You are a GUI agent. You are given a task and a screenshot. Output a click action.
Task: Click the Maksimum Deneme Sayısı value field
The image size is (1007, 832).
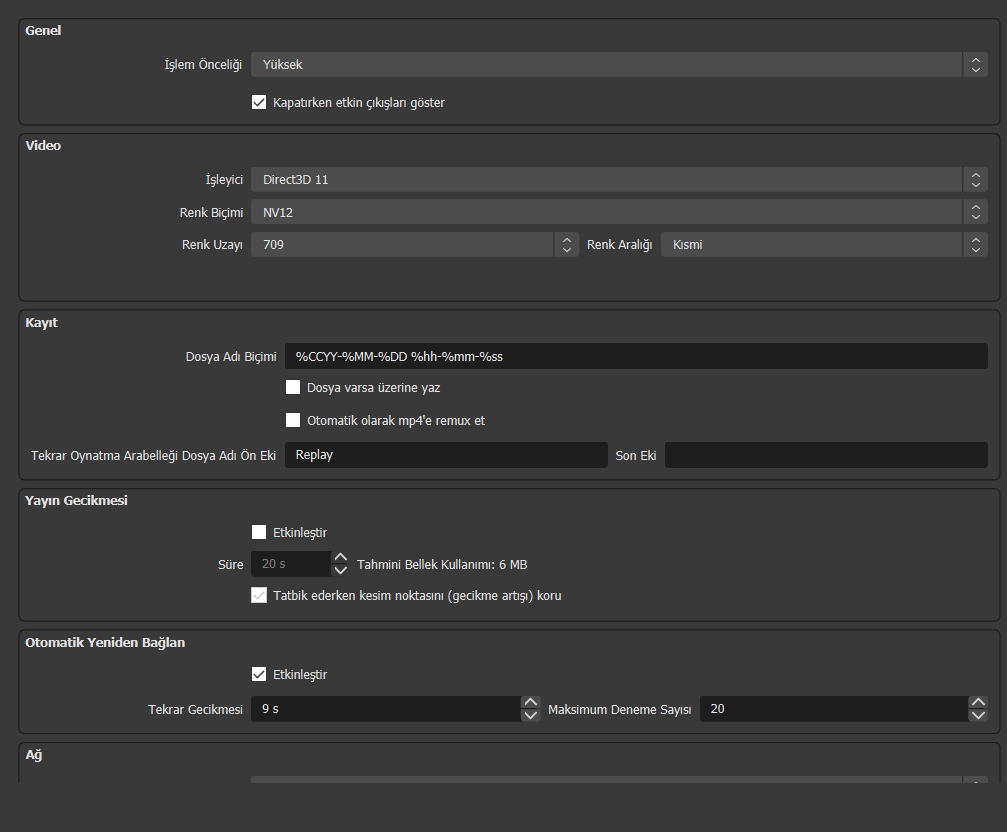(832, 709)
